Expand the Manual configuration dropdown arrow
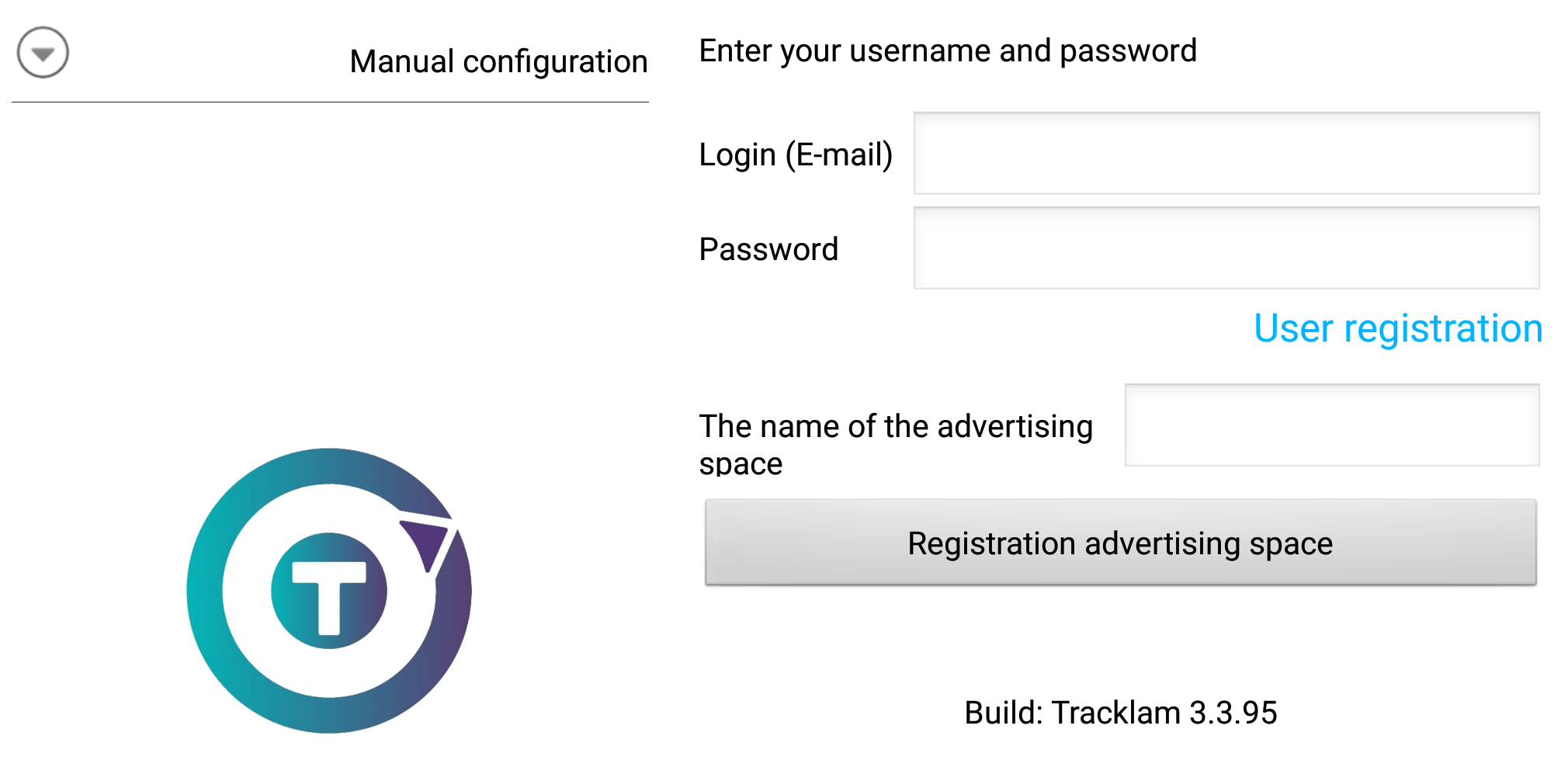 point(43,53)
